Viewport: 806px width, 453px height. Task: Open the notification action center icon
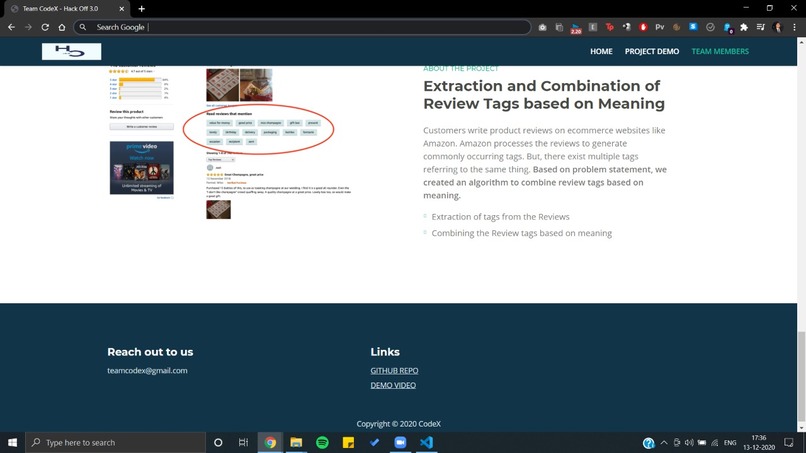(x=789, y=443)
